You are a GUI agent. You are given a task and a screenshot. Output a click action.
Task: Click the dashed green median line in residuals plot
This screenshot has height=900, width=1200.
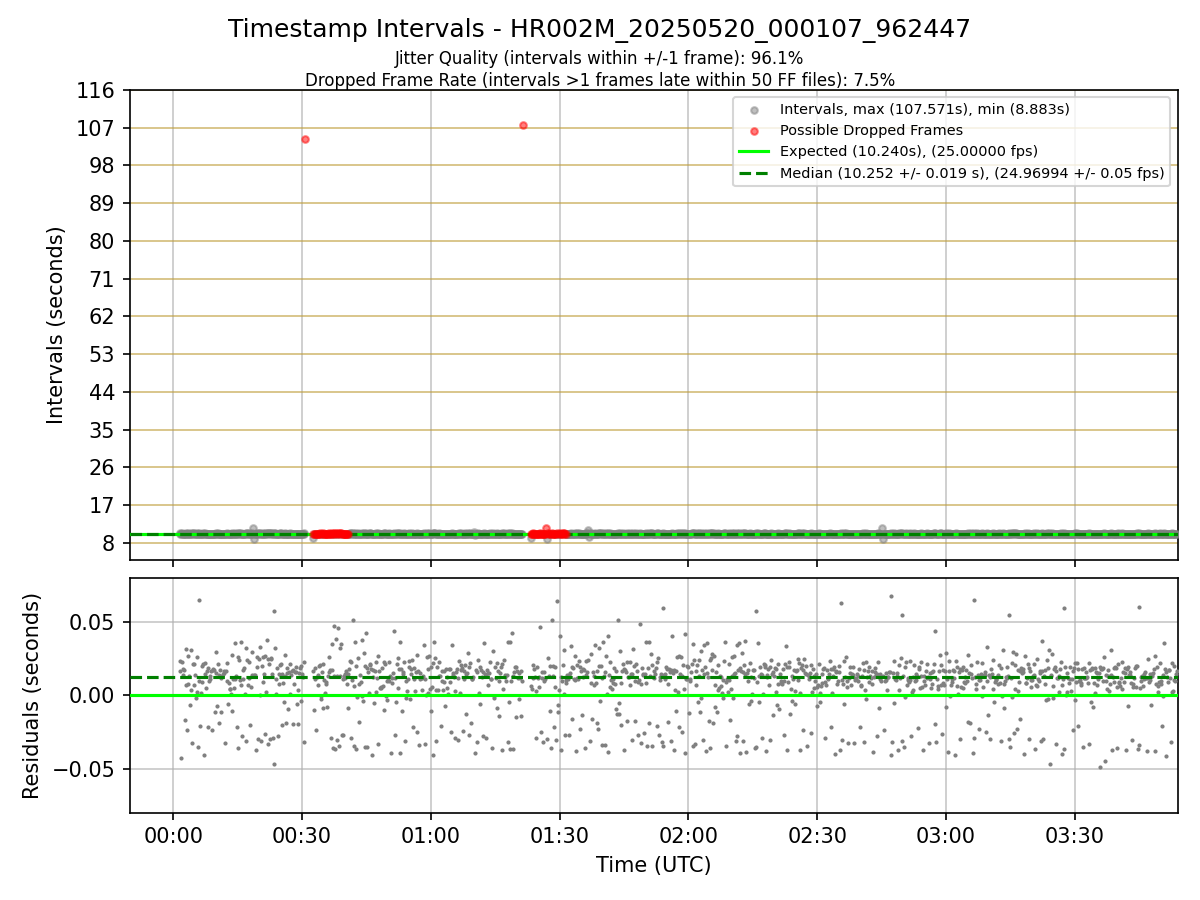tap(653, 678)
